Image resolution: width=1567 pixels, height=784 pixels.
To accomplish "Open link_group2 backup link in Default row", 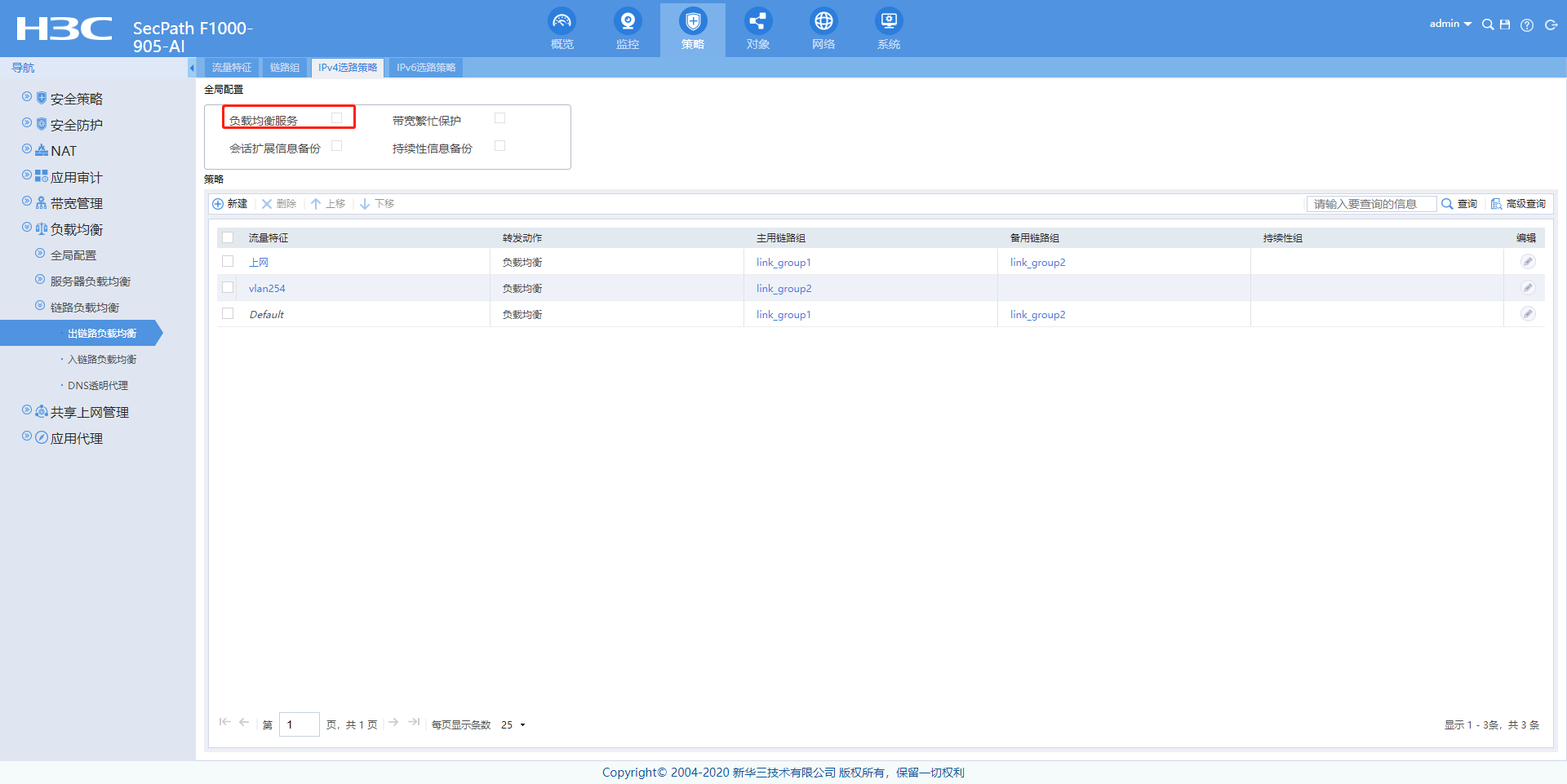I will [x=1037, y=315].
